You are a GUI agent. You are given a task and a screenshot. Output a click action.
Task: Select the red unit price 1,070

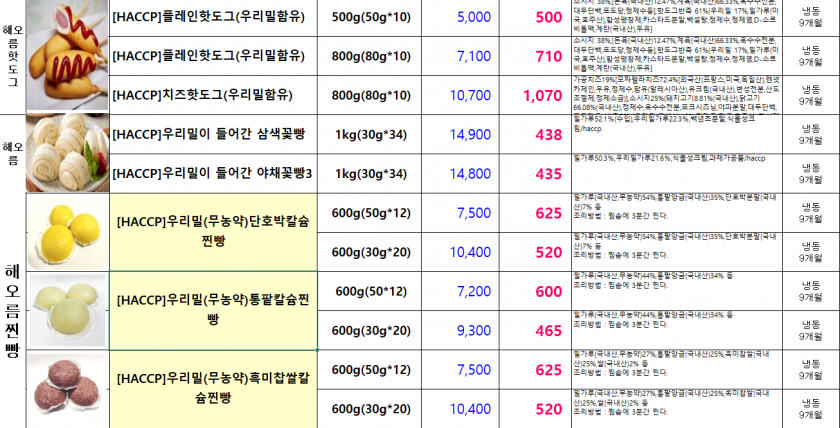543,95
